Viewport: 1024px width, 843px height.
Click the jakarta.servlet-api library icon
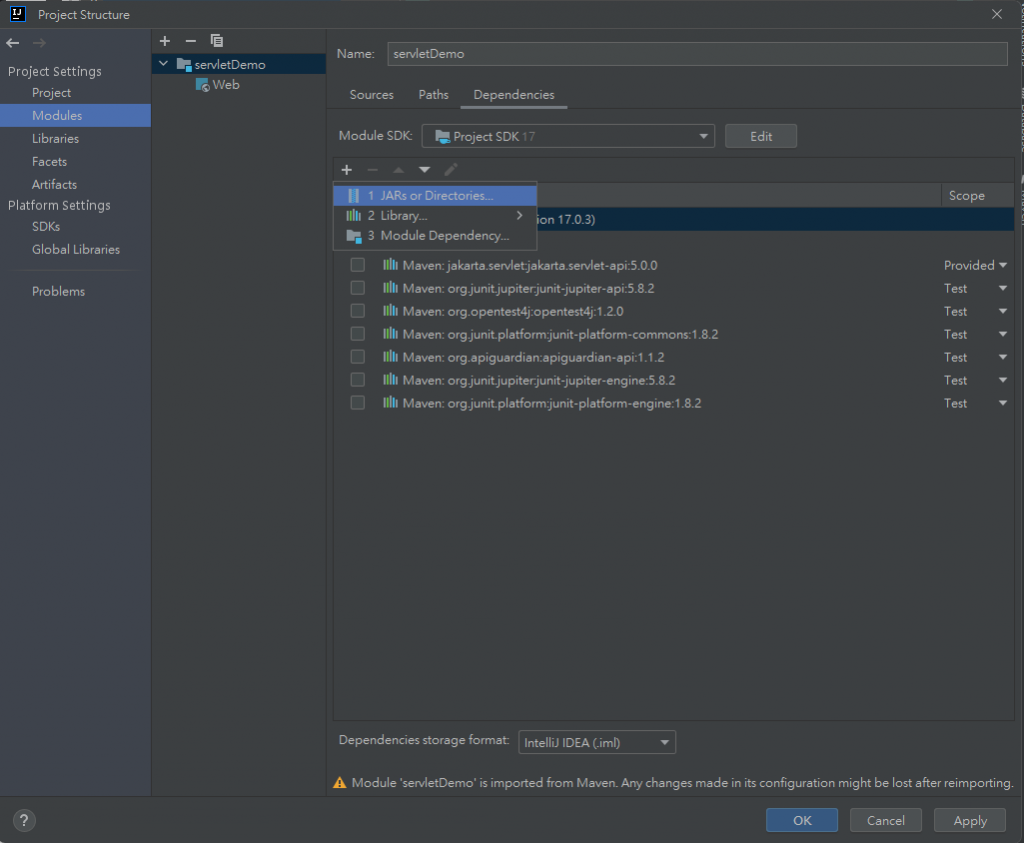(x=391, y=264)
